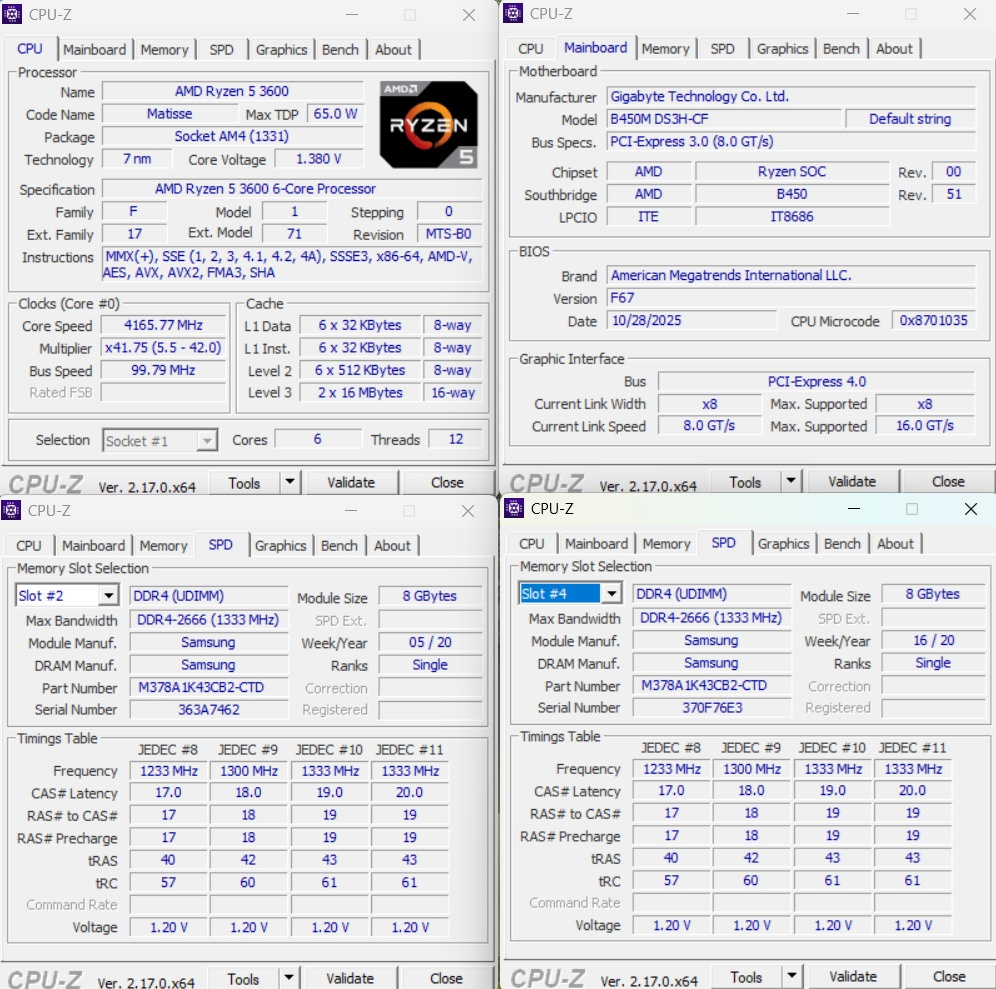The width and height of the screenshot is (996, 989).
Task: Click the Manufacturer Gigabyte Technology Co. Ltd. field
Action: [791, 97]
